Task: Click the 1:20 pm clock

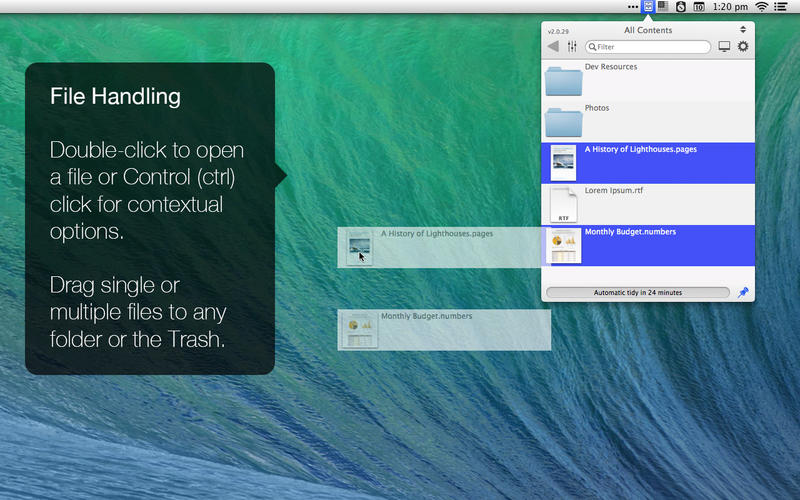Action: (x=730, y=7)
